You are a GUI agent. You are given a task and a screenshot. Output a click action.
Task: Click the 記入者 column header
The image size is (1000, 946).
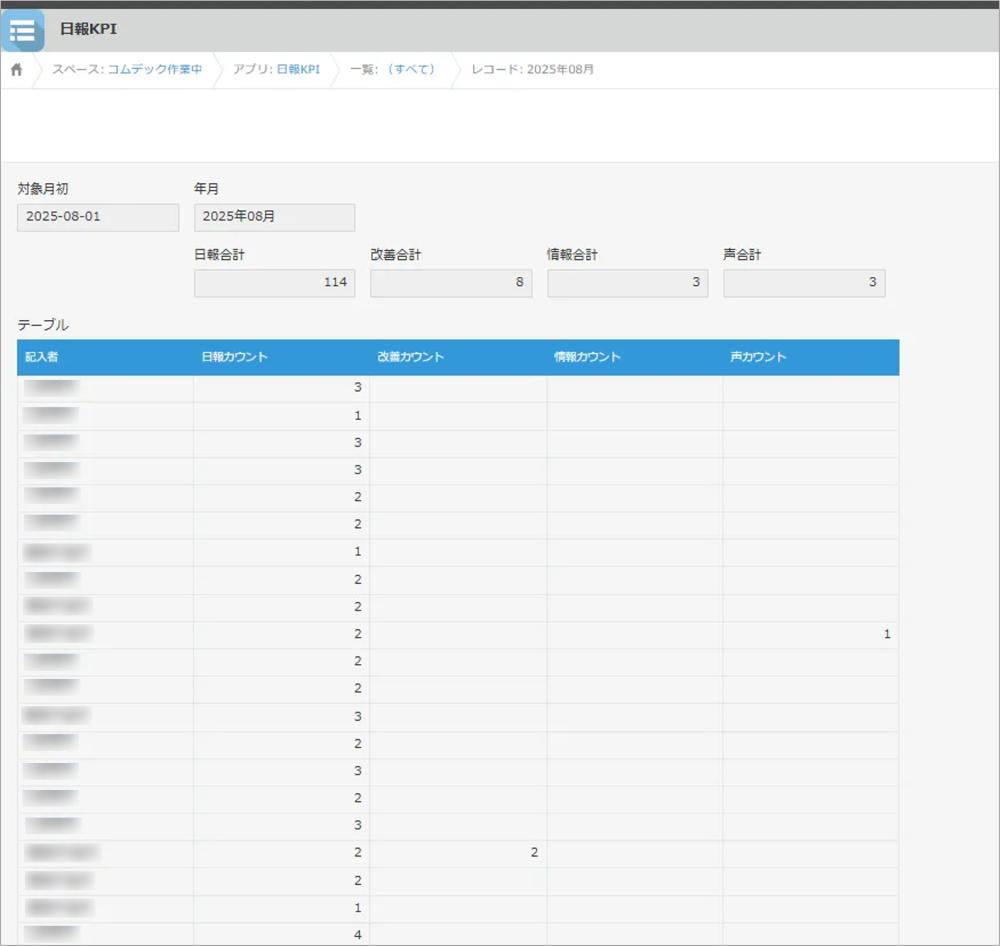105,357
